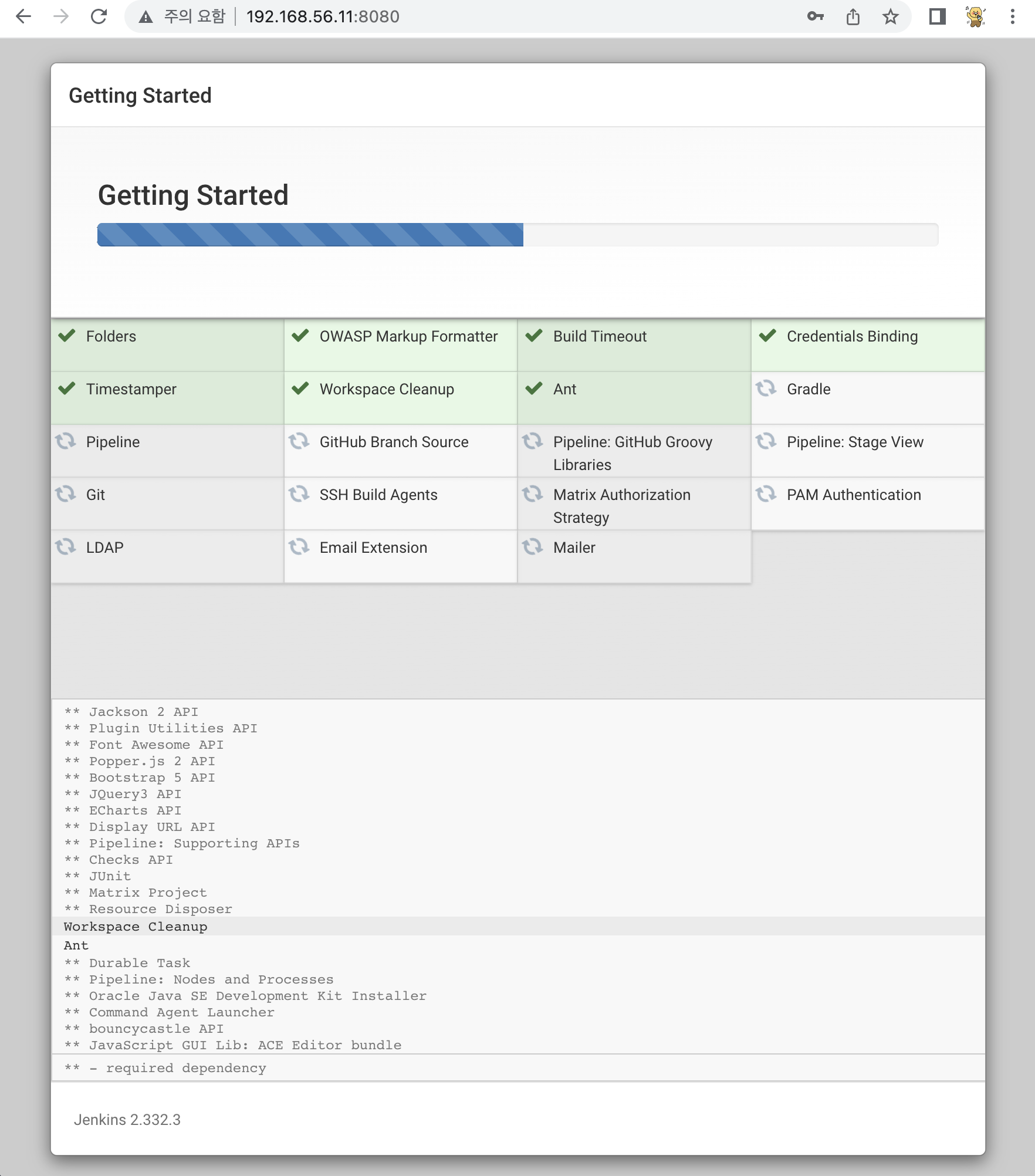Click the GitHub Branch Source label
Image resolution: width=1035 pixels, height=1176 pixels.
394,442
